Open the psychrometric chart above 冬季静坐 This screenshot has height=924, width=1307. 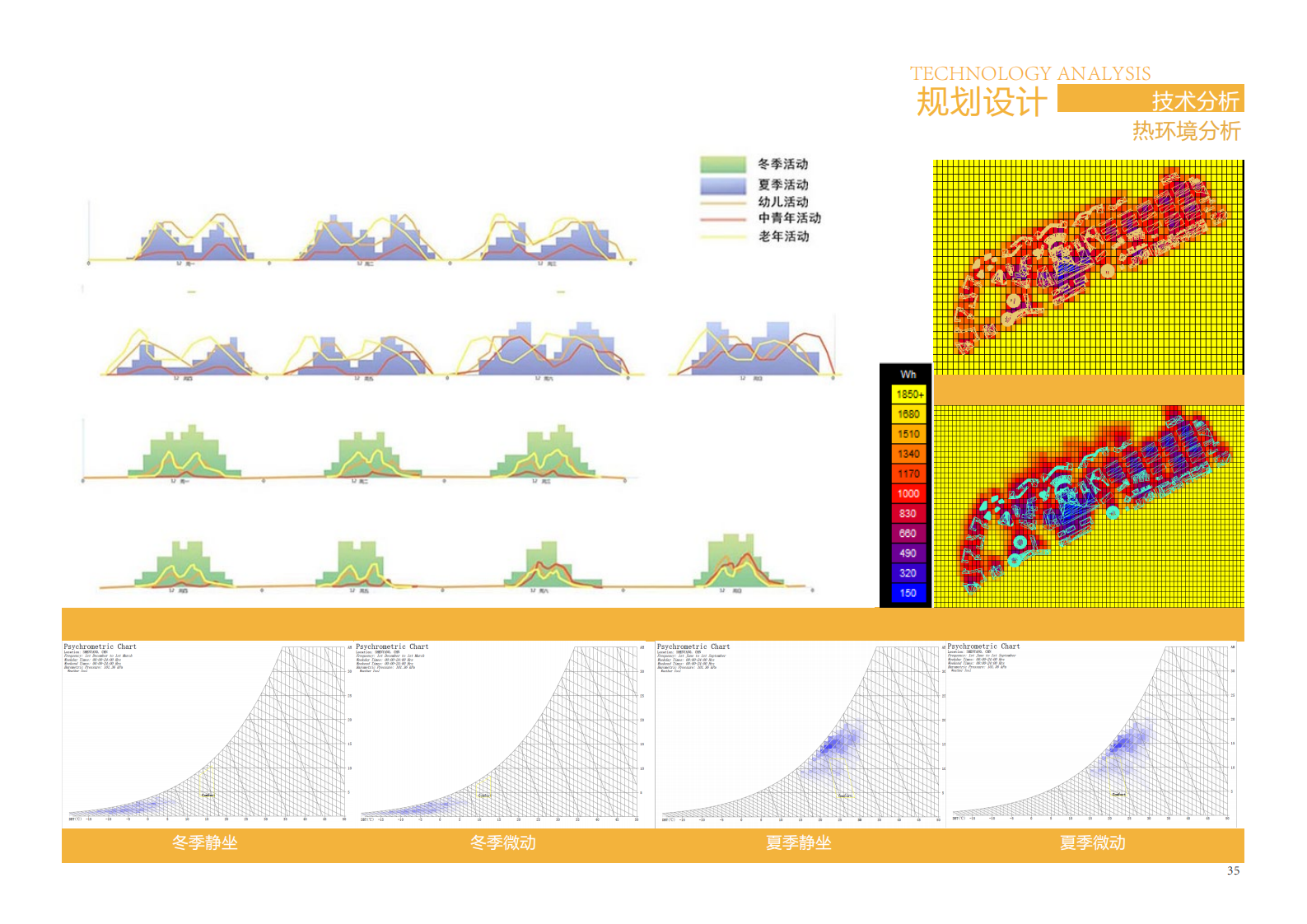(207, 733)
